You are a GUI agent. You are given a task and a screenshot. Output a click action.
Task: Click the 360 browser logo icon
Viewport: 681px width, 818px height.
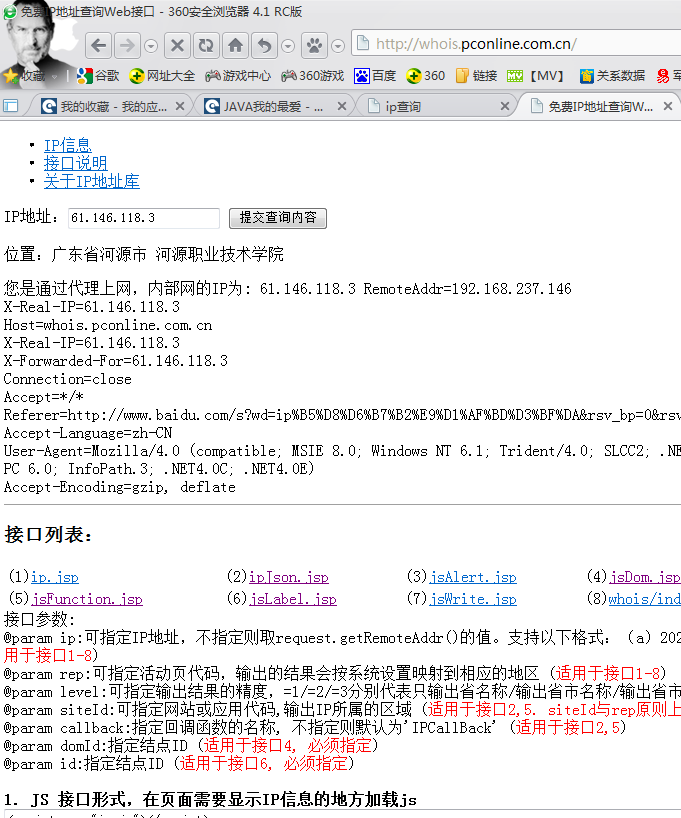10,12
